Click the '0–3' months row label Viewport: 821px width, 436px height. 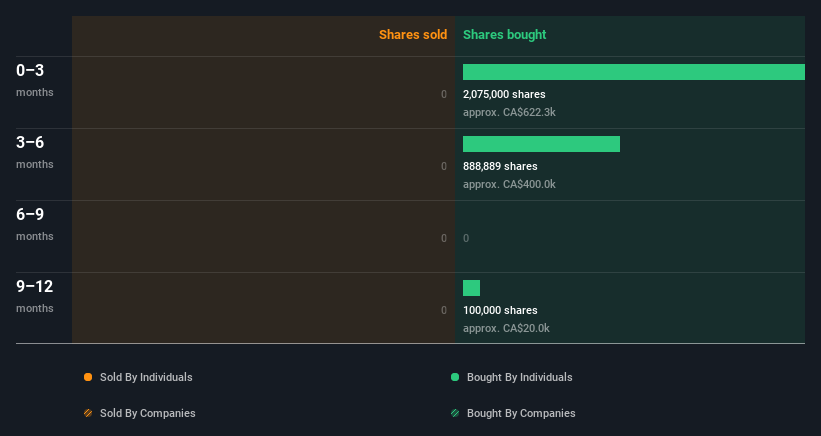click(x=35, y=80)
